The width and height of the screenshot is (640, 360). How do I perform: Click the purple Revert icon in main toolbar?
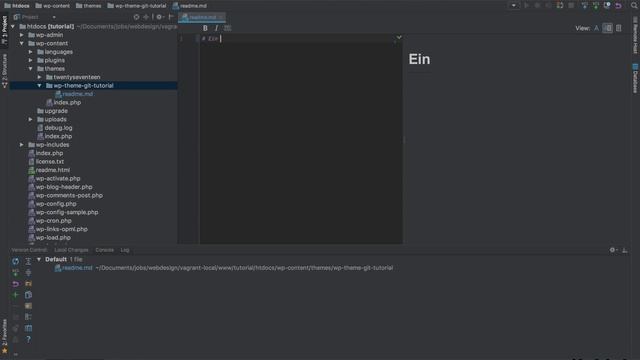pyautogui.click(x=619, y=6)
